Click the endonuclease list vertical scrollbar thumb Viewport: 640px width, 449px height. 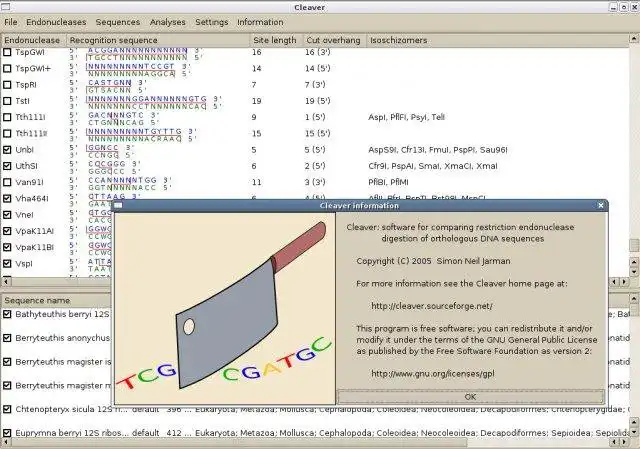[x=634, y=245]
